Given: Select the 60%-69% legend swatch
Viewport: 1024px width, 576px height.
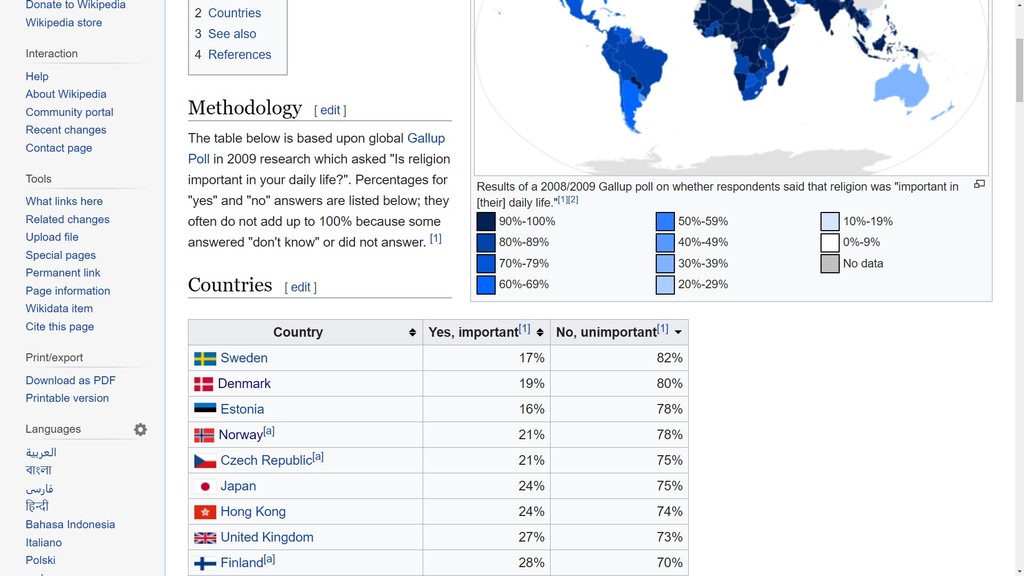Looking at the screenshot, I should [x=486, y=285].
